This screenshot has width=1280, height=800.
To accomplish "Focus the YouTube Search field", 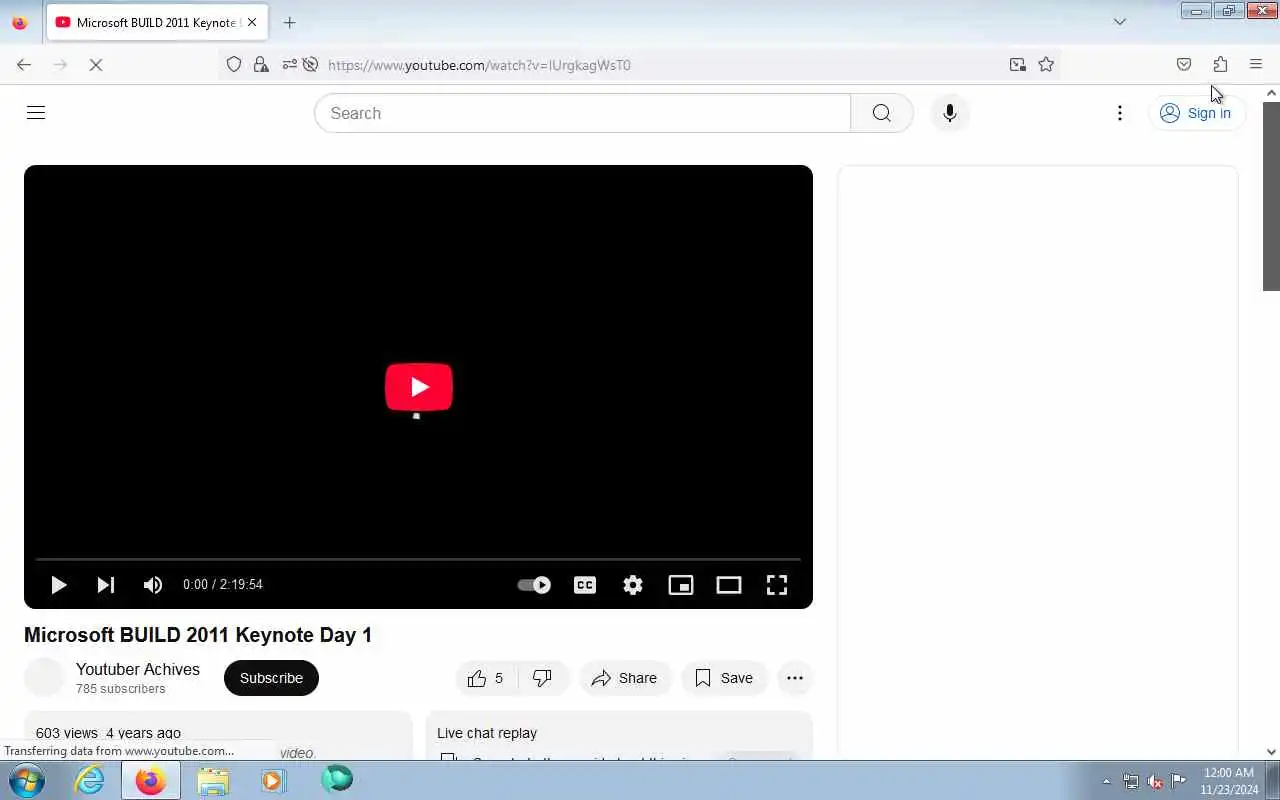I will tap(583, 113).
